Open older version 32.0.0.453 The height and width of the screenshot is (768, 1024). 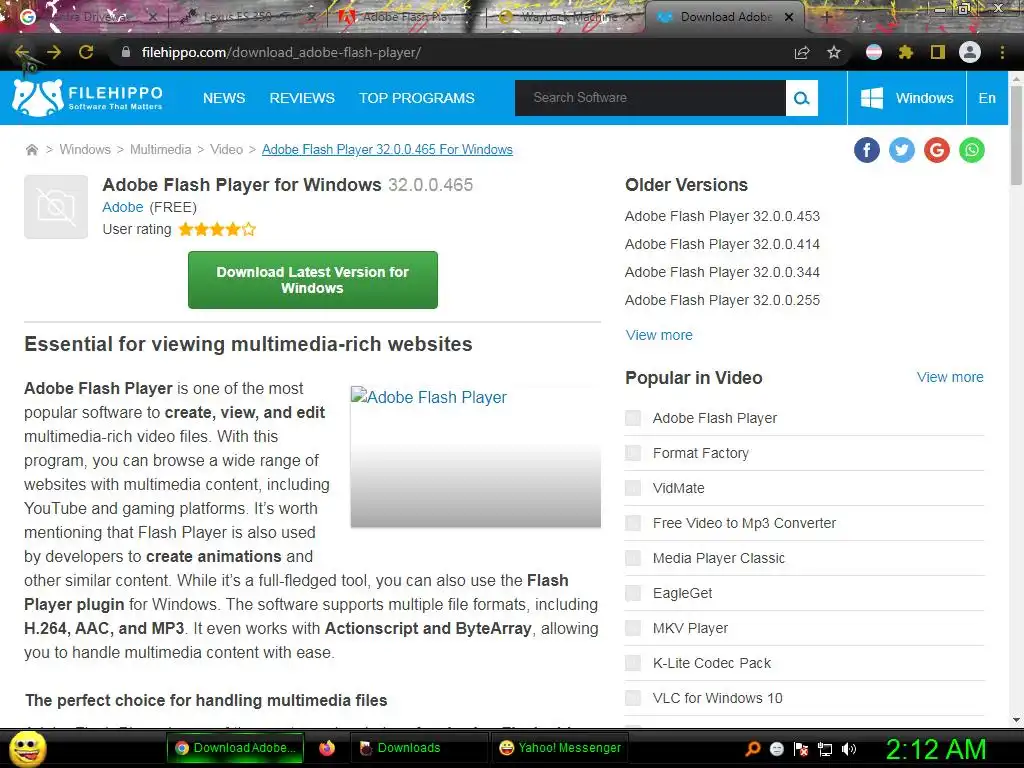pos(722,216)
